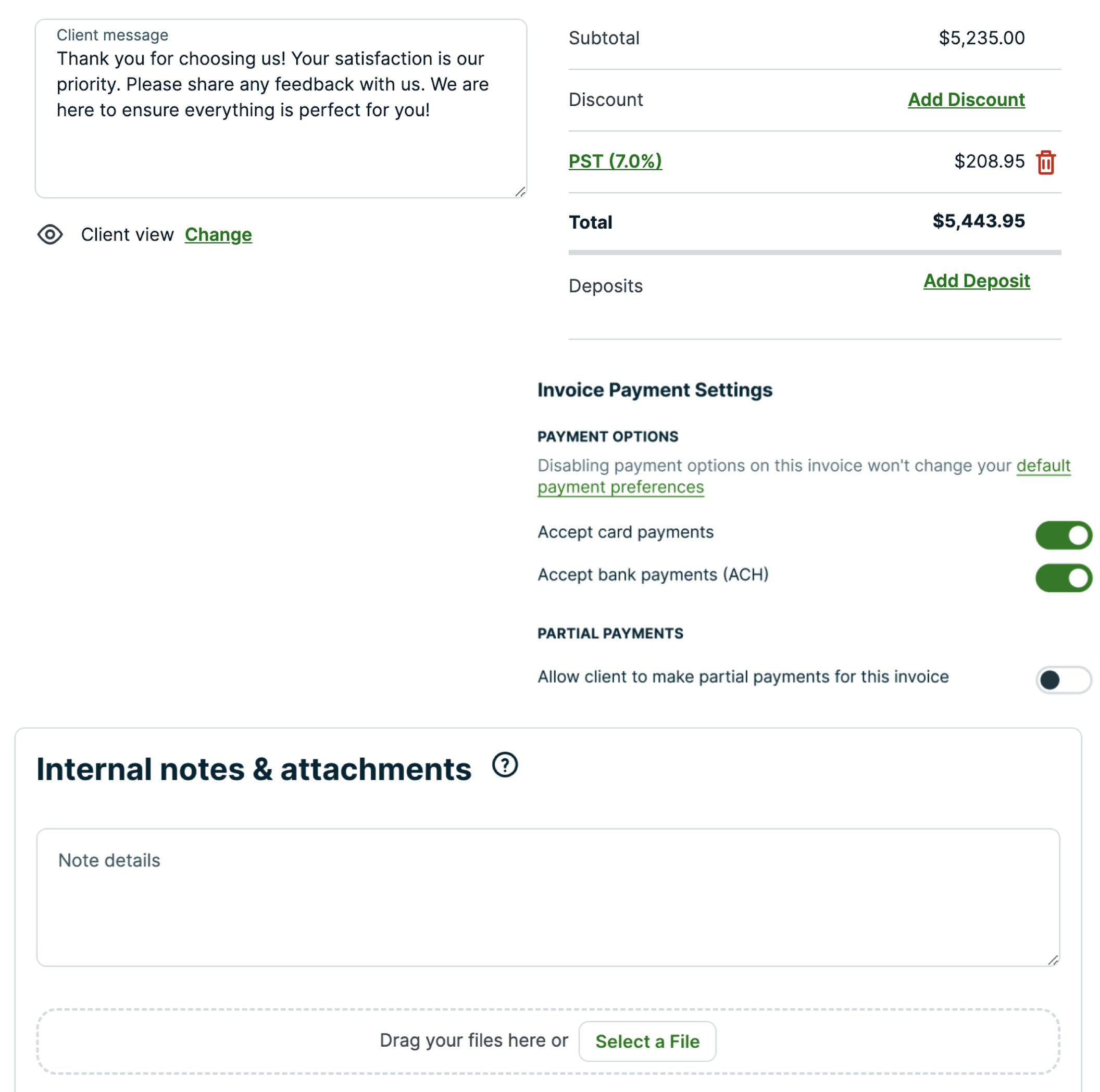
Task: Click the Total amount $5,443.95
Action: [978, 221]
